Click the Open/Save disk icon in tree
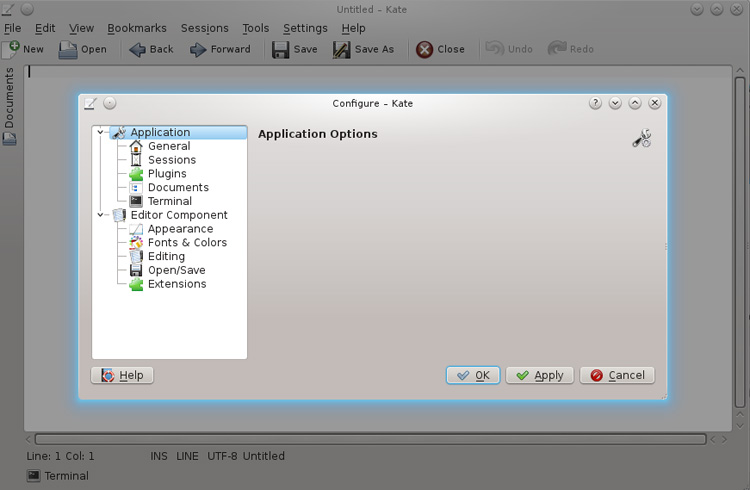Image resolution: width=750 pixels, height=490 pixels. 136,270
